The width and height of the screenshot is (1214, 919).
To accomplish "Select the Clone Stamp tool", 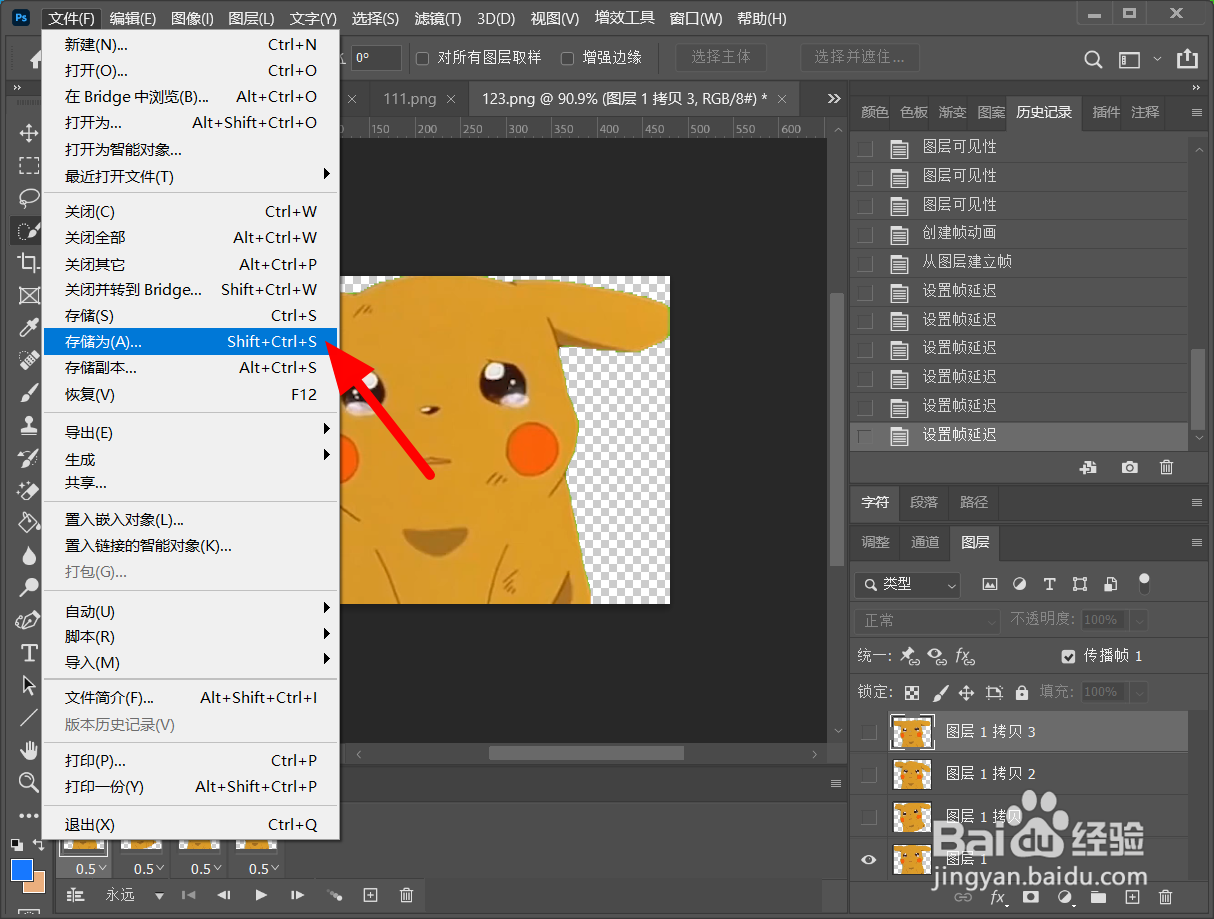I will tap(28, 426).
